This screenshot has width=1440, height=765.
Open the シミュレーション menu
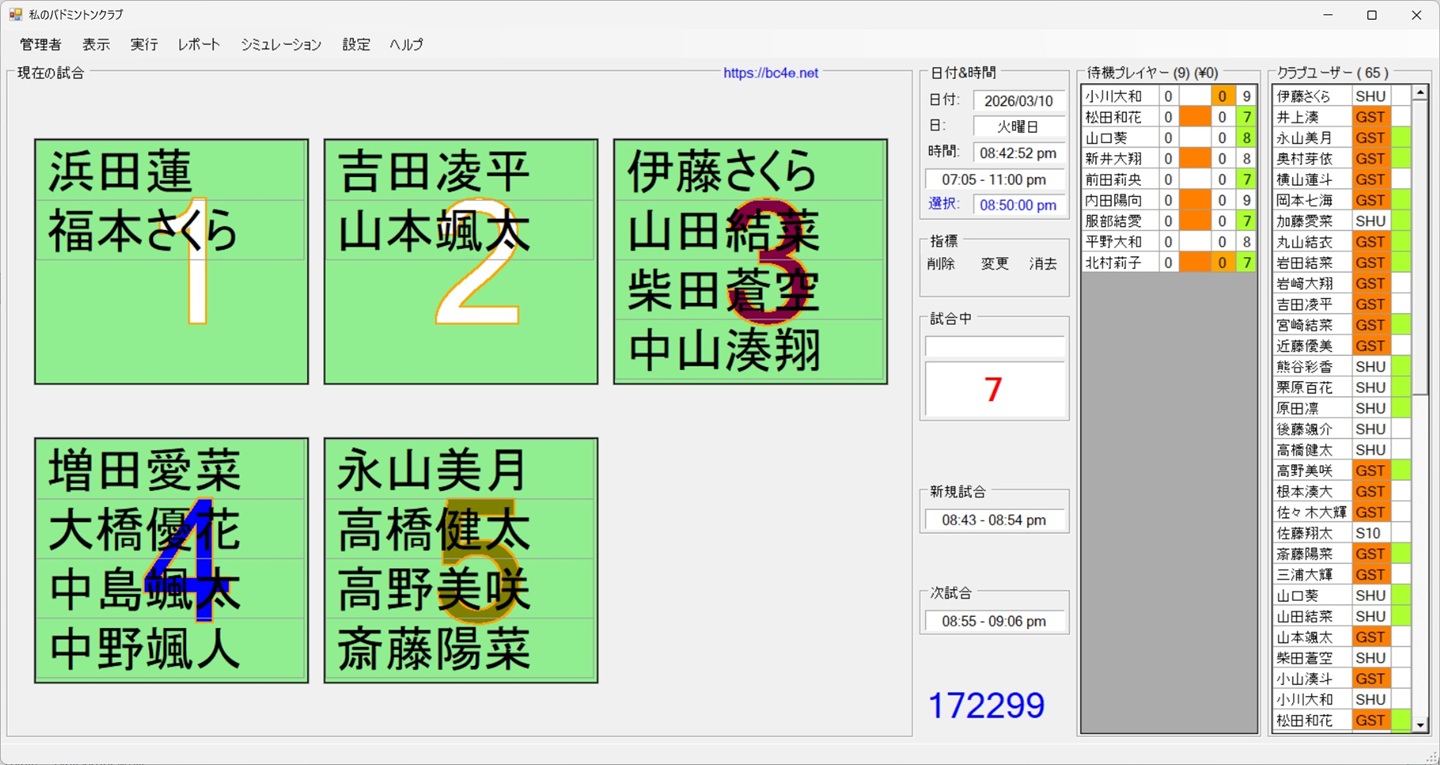coord(281,44)
